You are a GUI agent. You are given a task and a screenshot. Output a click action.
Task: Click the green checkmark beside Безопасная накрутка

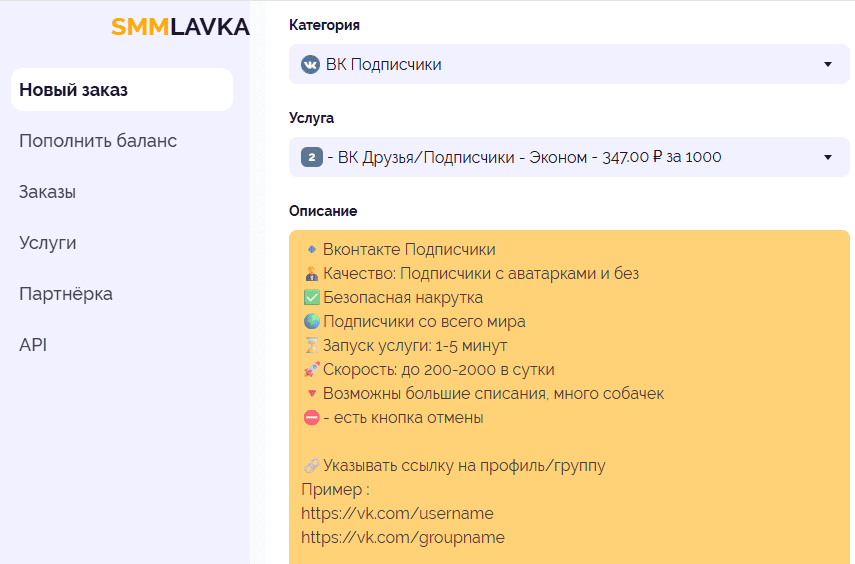(311, 297)
